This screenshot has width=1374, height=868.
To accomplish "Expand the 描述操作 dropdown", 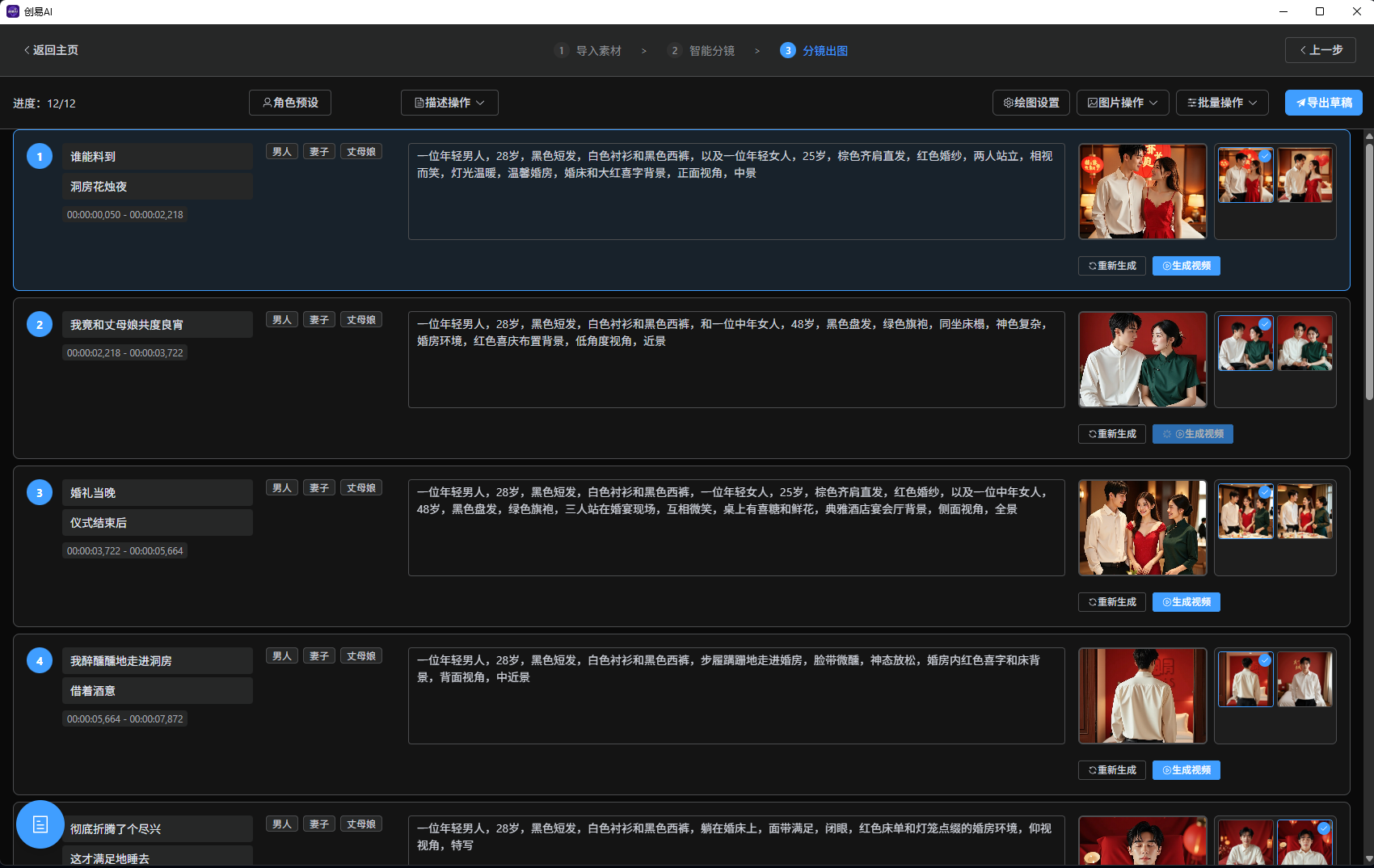I will [449, 103].
